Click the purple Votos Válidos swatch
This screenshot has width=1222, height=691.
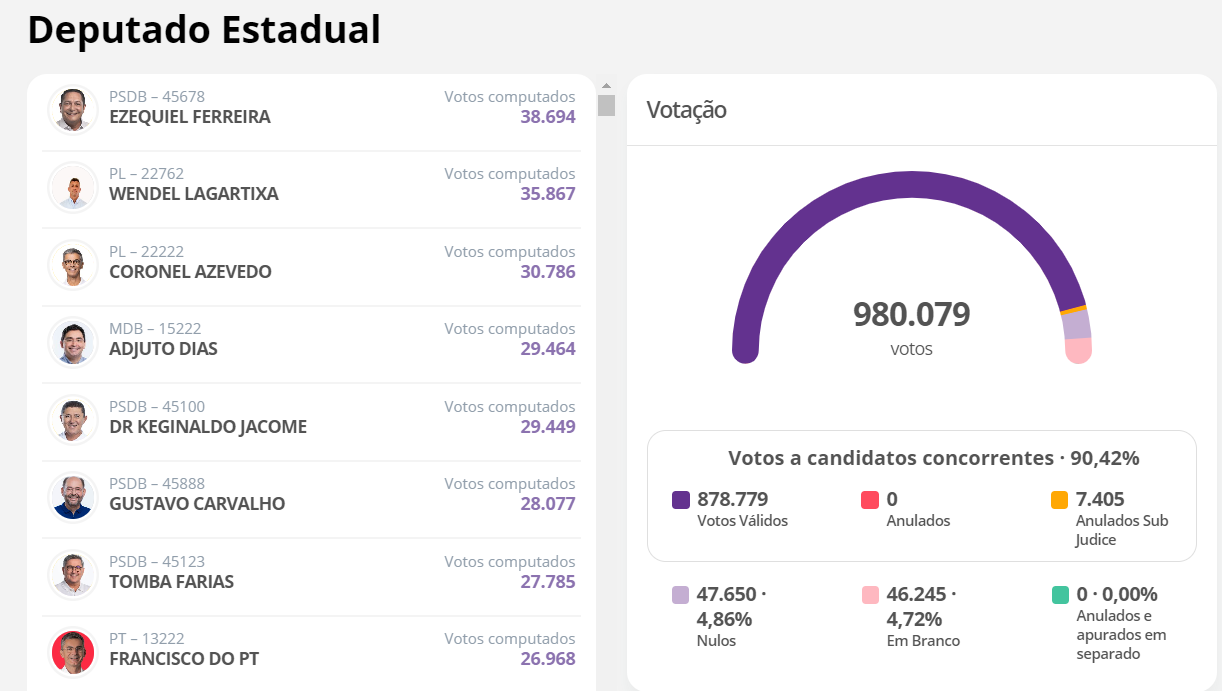point(681,500)
